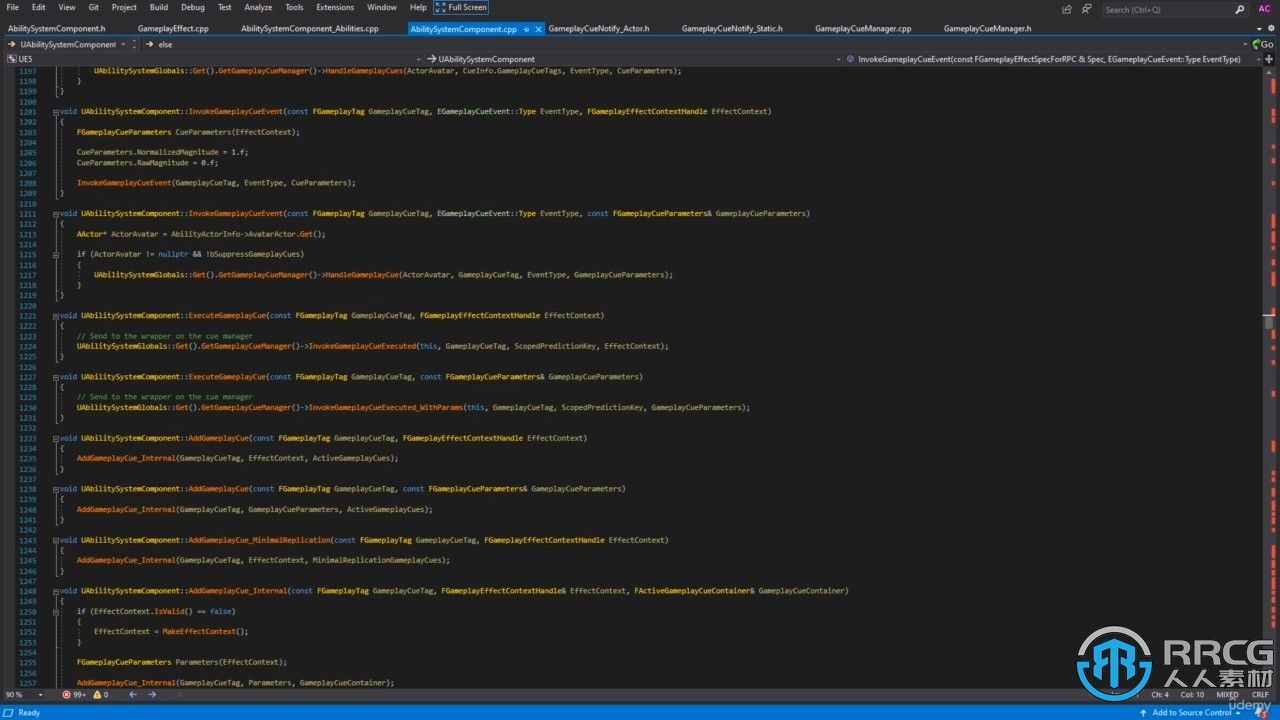Toggle pin on AbilitySystemComponent.cpp tab
The image size is (1280, 720).
(526, 29)
